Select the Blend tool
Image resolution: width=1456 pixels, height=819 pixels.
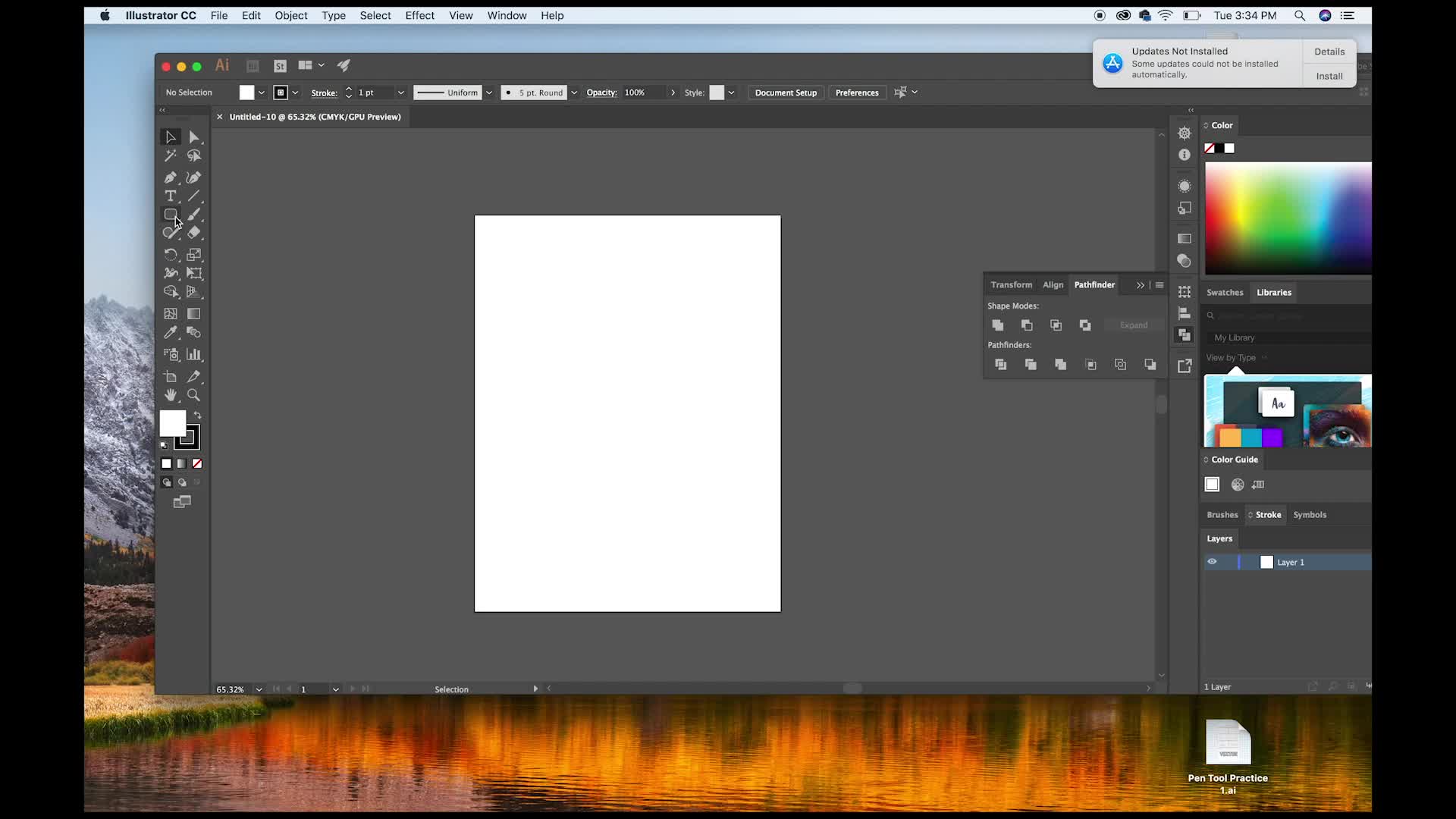pyautogui.click(x=194, y=332)
